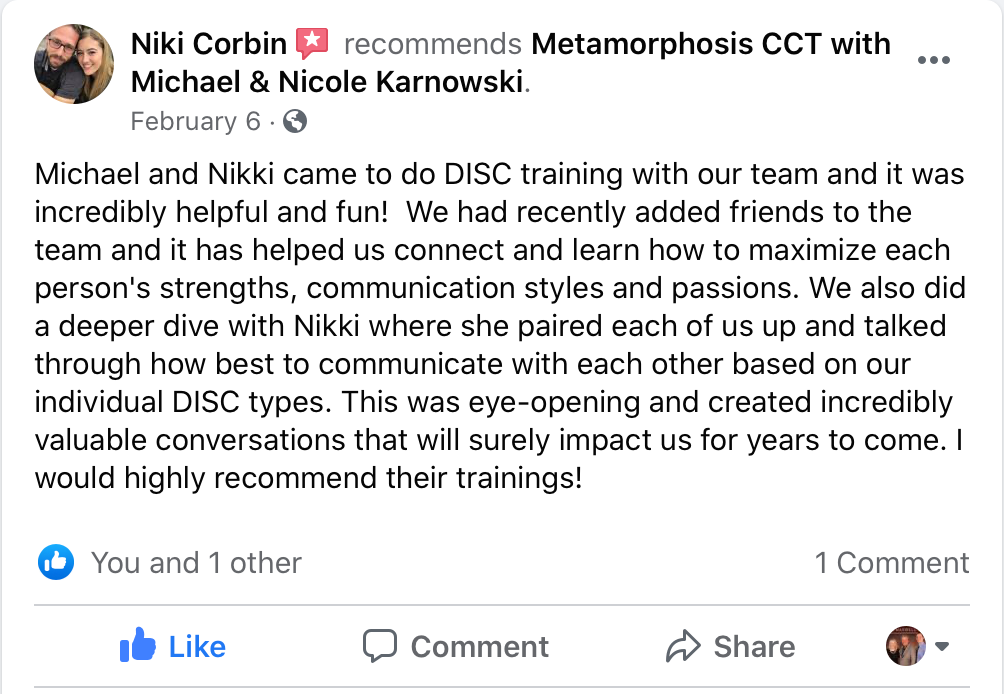Click the pink recommendation star badge
The width and height of the screenshot is (1004, 694).
click(x=313, y=44)
